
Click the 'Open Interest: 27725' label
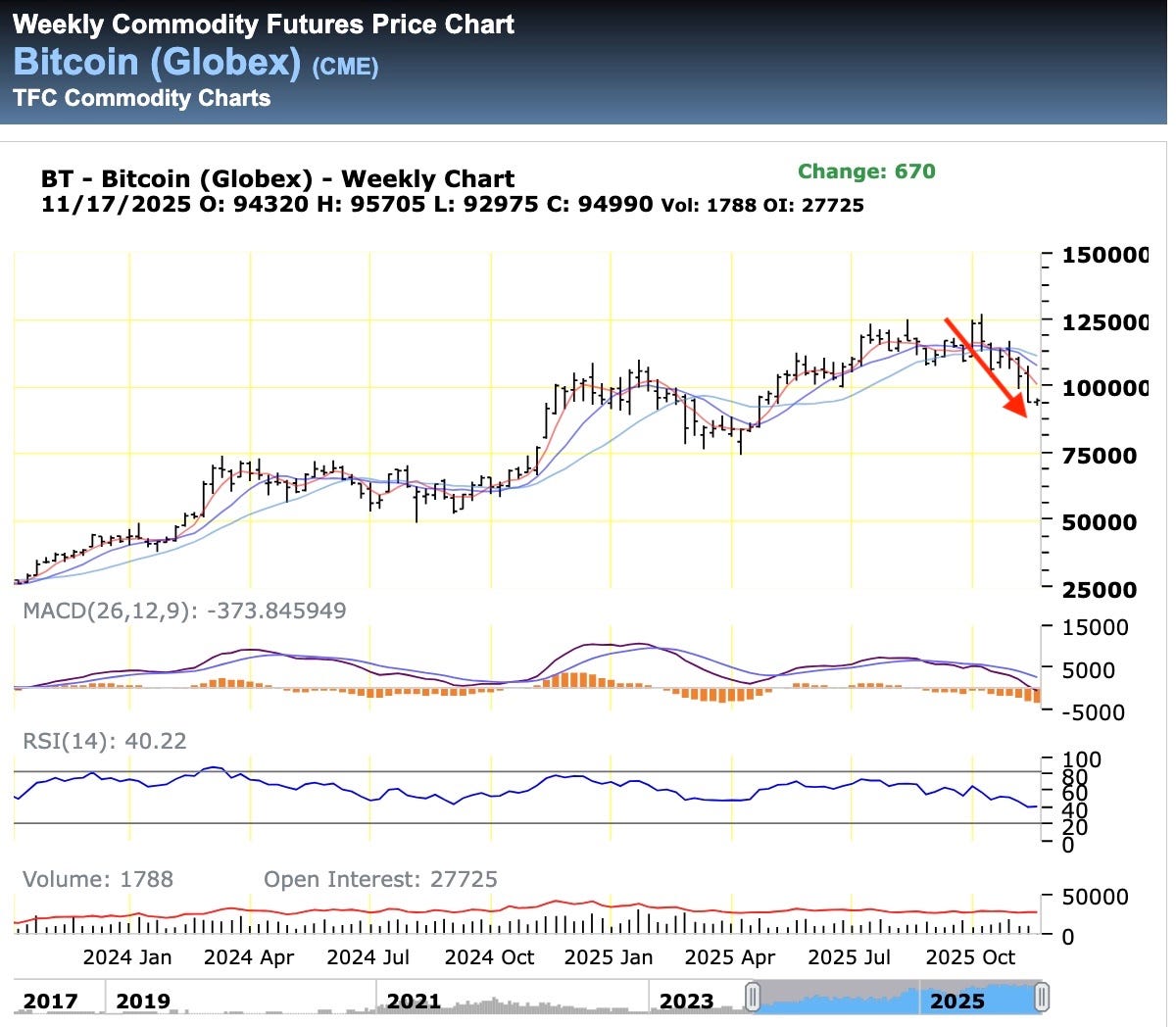380,879
